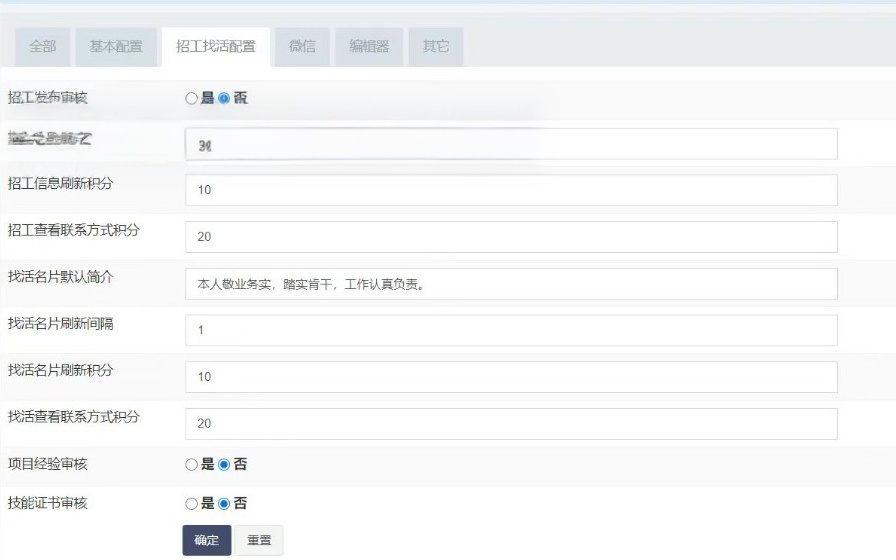This screenshot has height=560, width=896.
Task: Switch to the 全部 tab
Action: (43, 46)
